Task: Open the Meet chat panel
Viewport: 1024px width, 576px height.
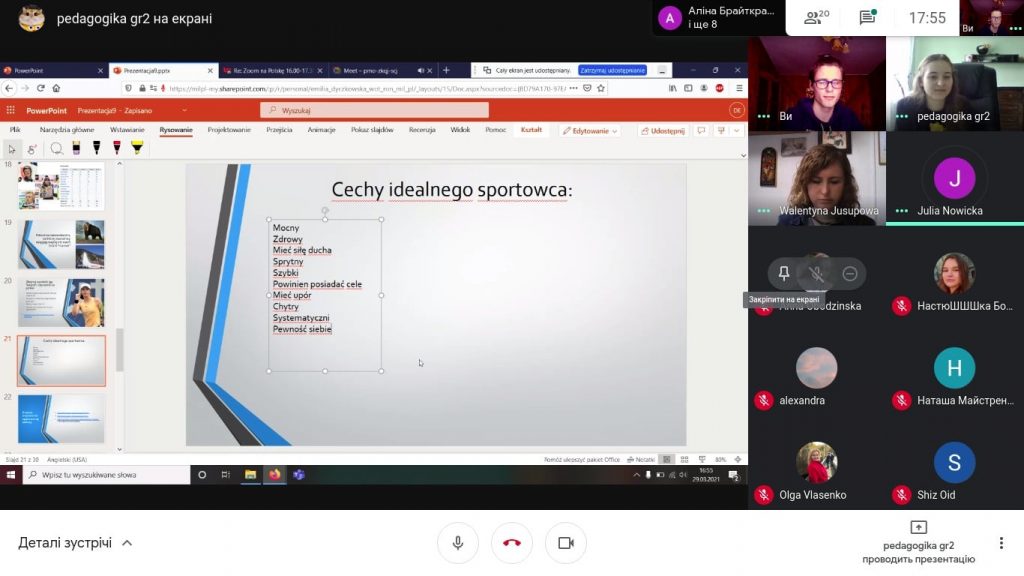Action: (x=867, y=17)
